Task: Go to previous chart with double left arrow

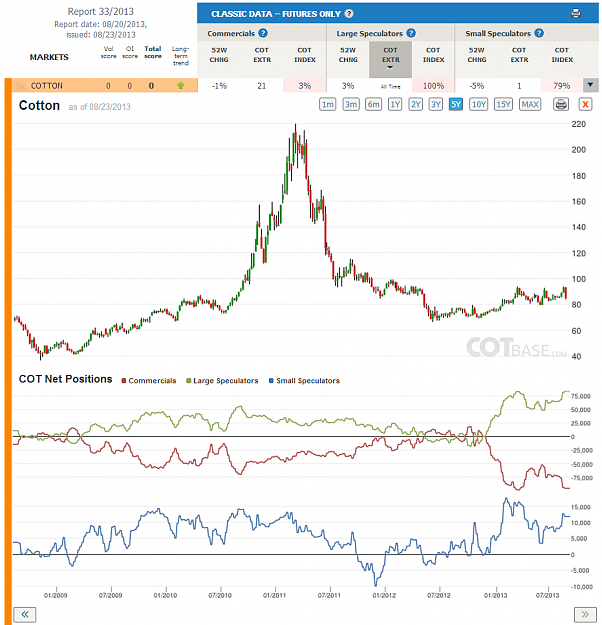Action: coord(25,614)
